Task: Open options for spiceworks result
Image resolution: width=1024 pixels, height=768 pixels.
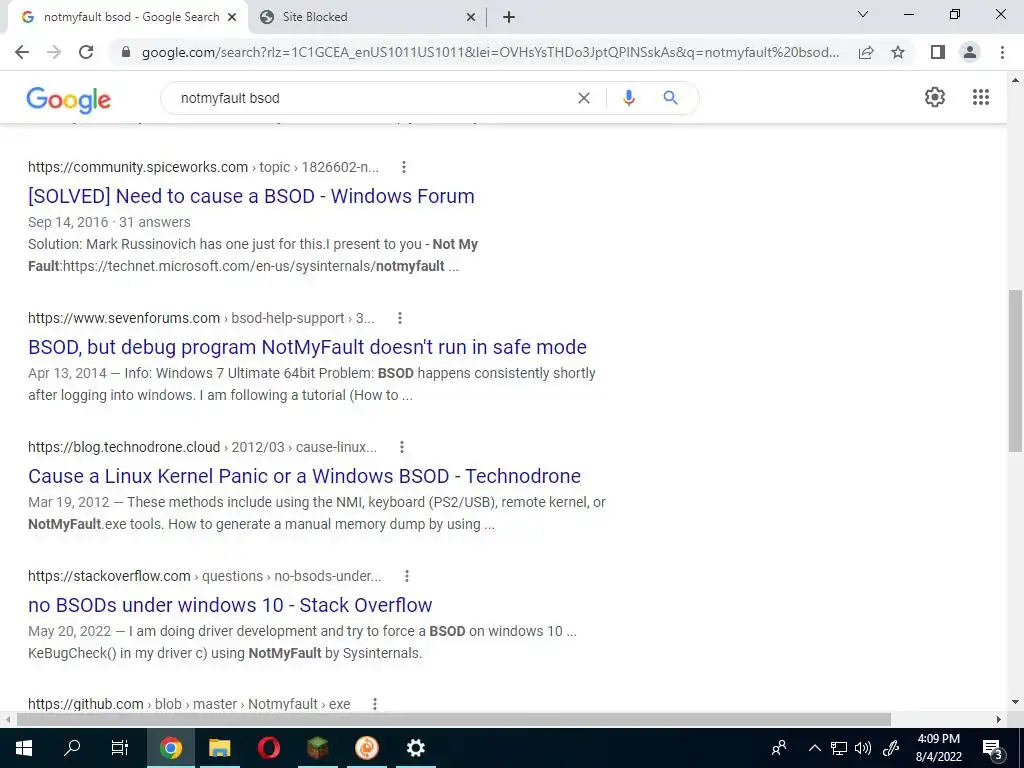Action: point(404,167)
